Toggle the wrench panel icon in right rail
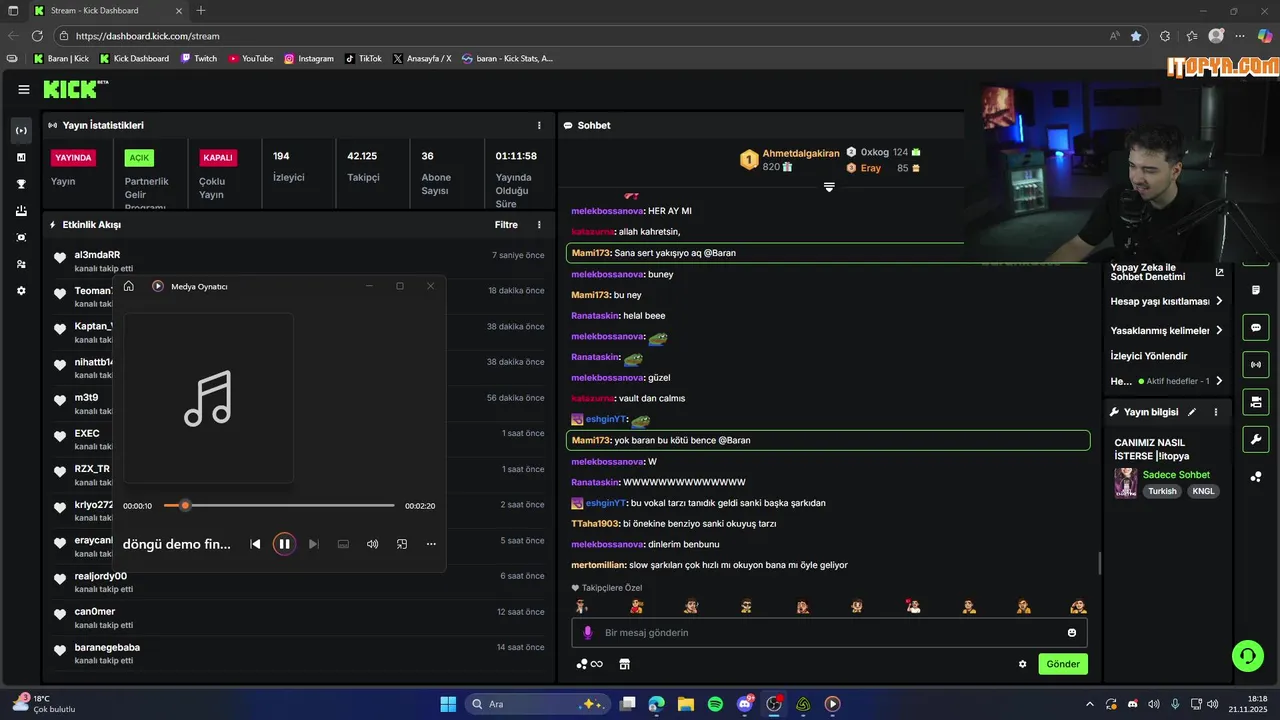 pyautogui.click(x=1256, y=439)
